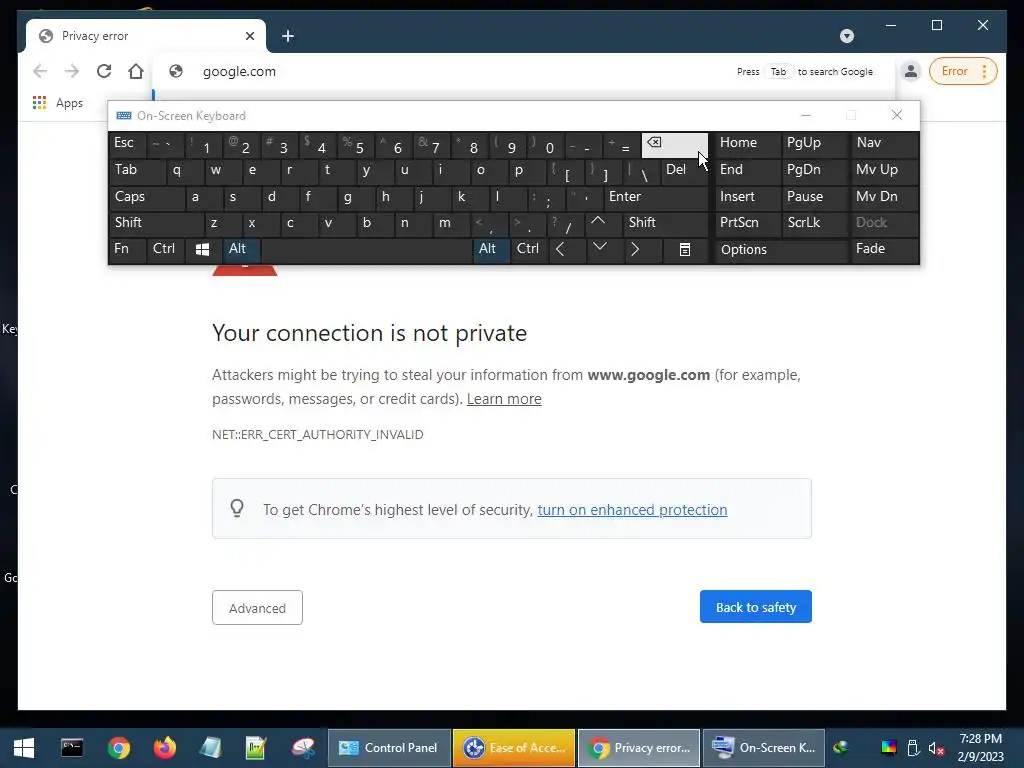The width and height of the screenshot is (1024, 768).
Task: Toggle the right Alt key
Action: click(491, 249)
